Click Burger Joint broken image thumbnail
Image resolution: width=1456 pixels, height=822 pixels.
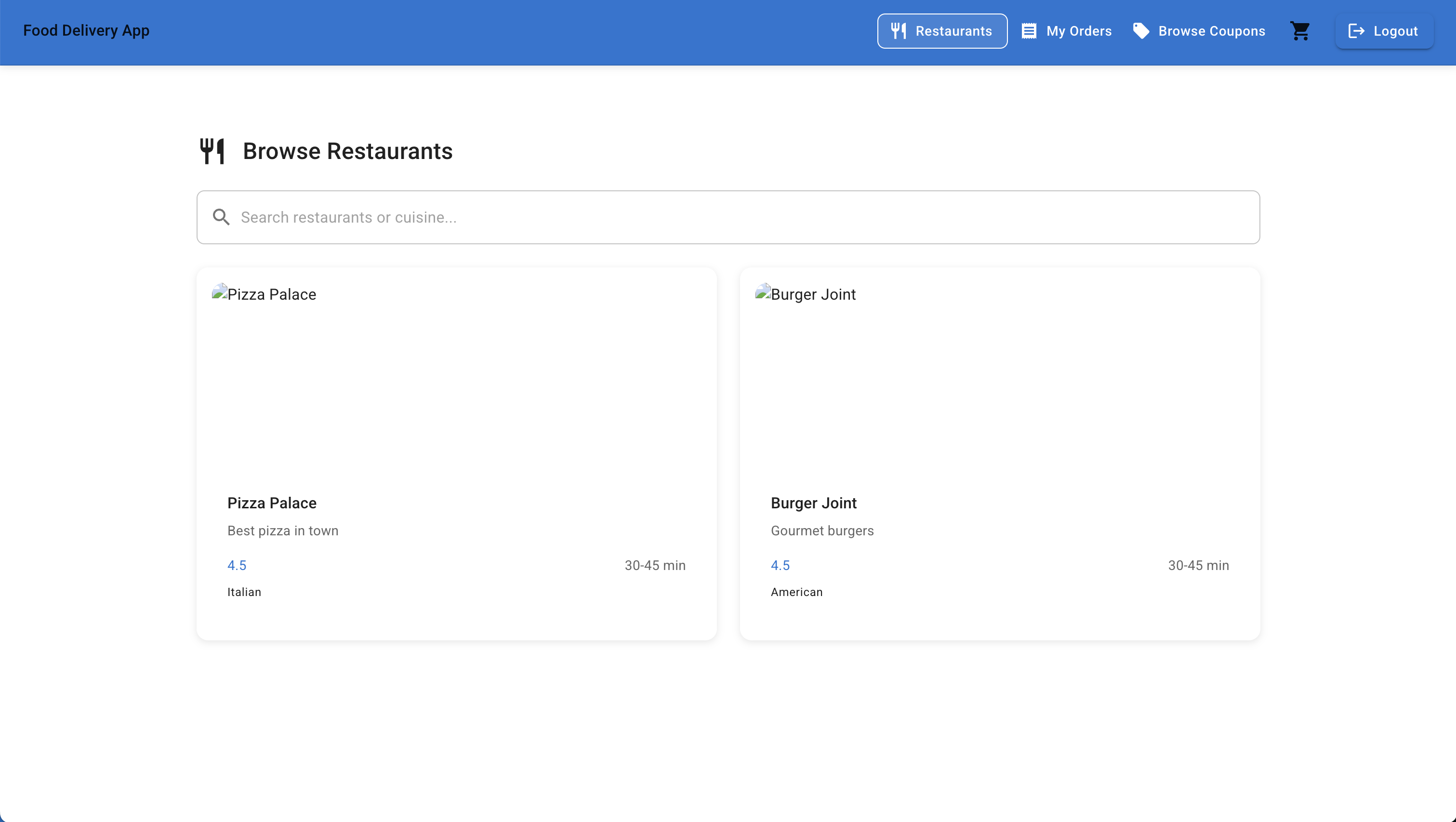coord(763,292)
